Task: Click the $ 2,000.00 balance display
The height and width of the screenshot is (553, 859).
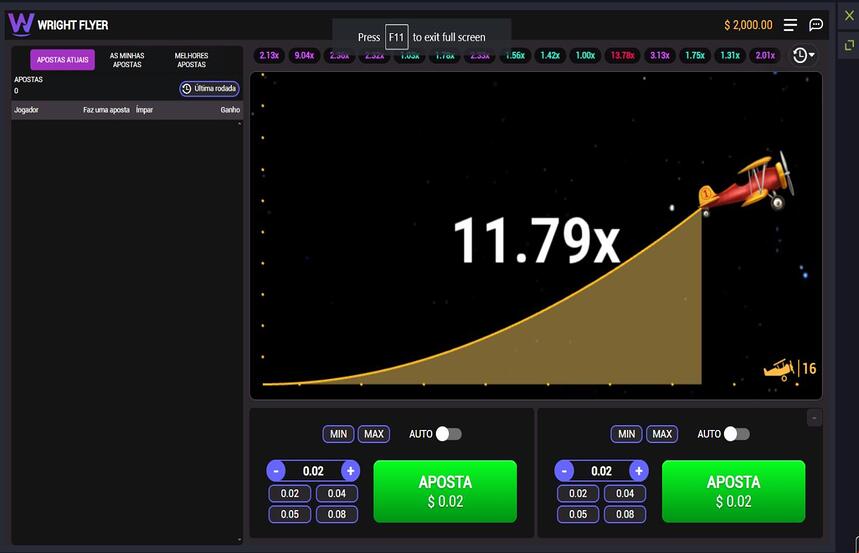Action: click(x=748, y=25)
